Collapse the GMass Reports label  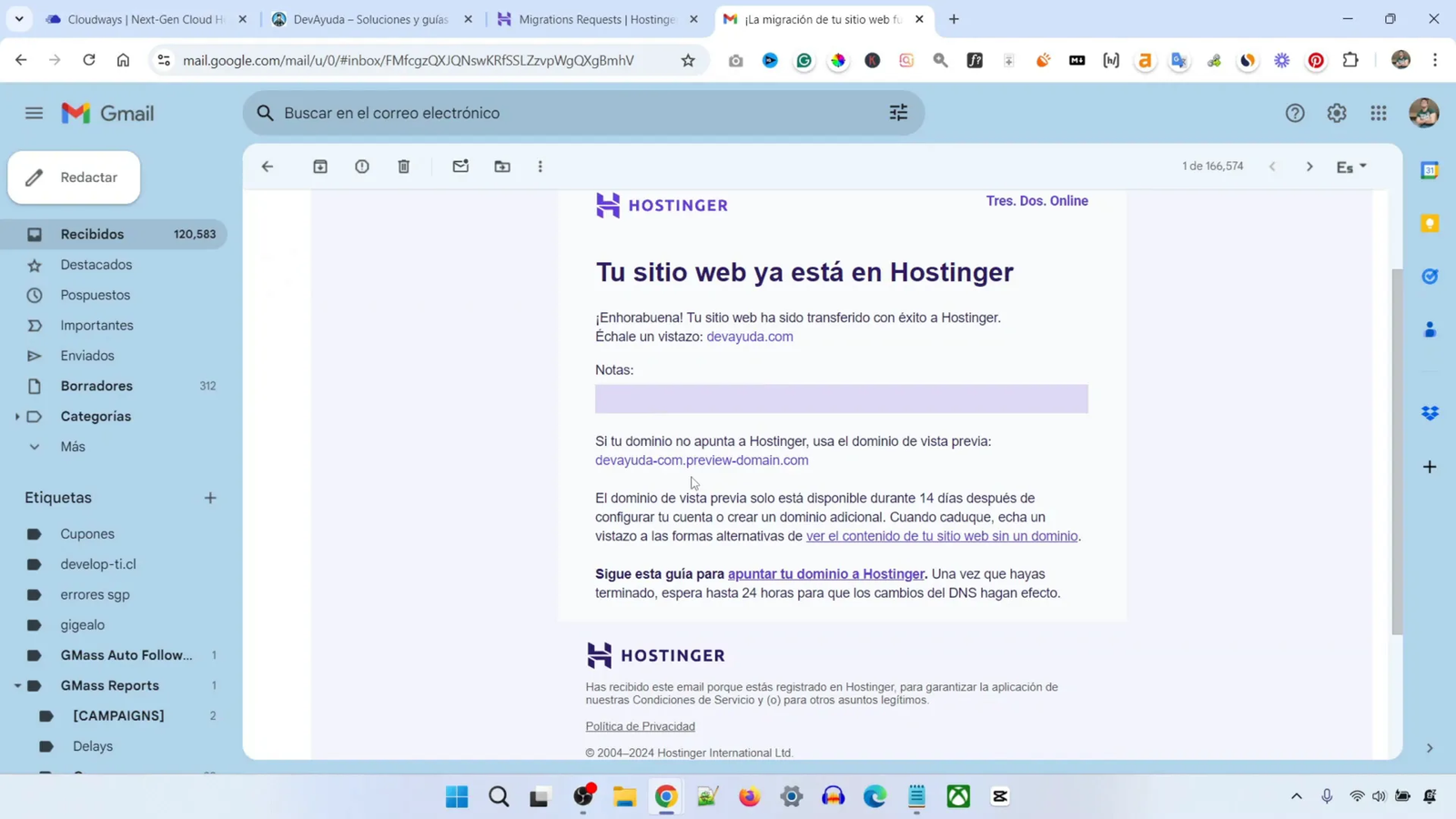(x=17, y=685)
